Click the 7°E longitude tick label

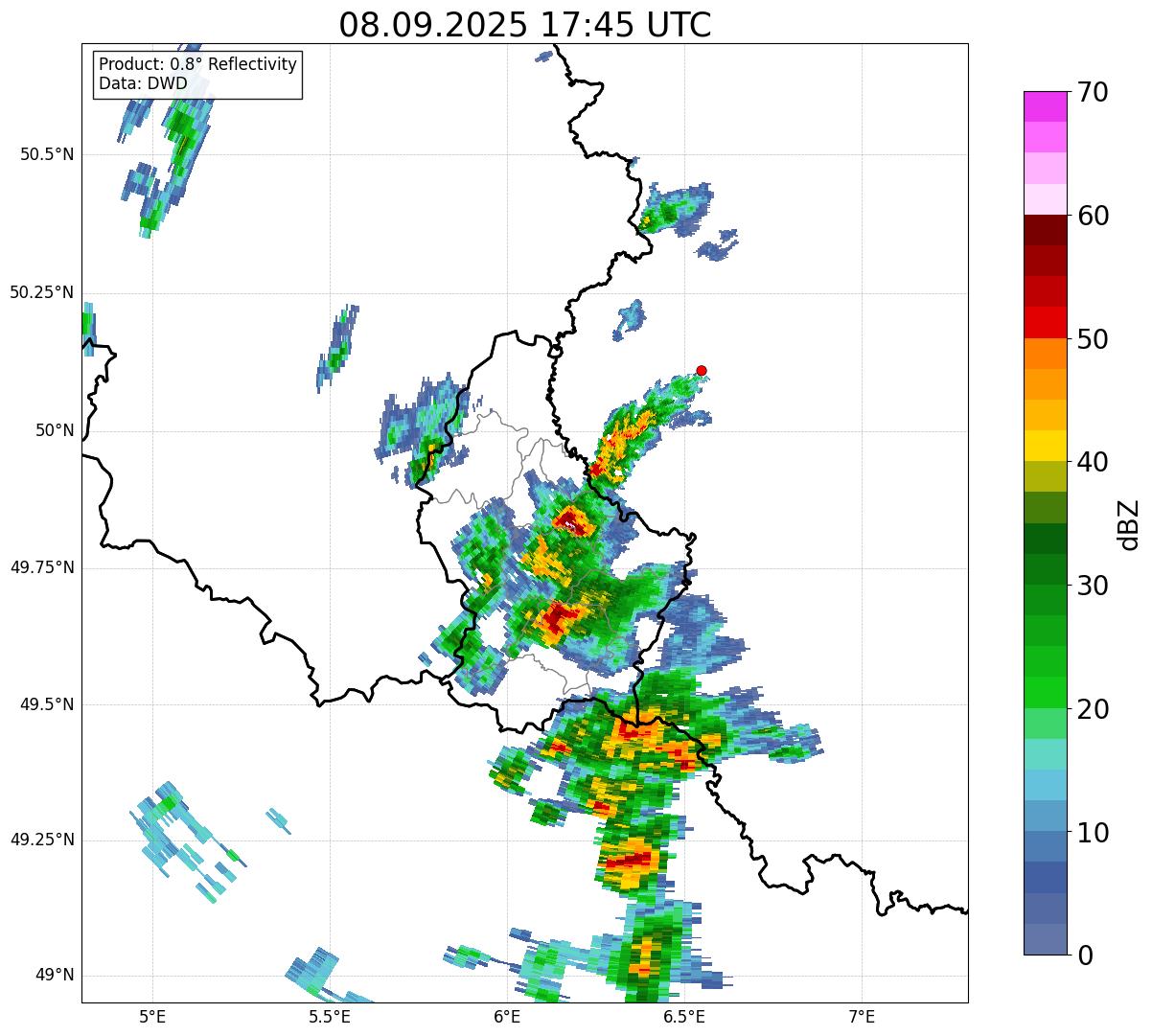[x=862, y=1017]
